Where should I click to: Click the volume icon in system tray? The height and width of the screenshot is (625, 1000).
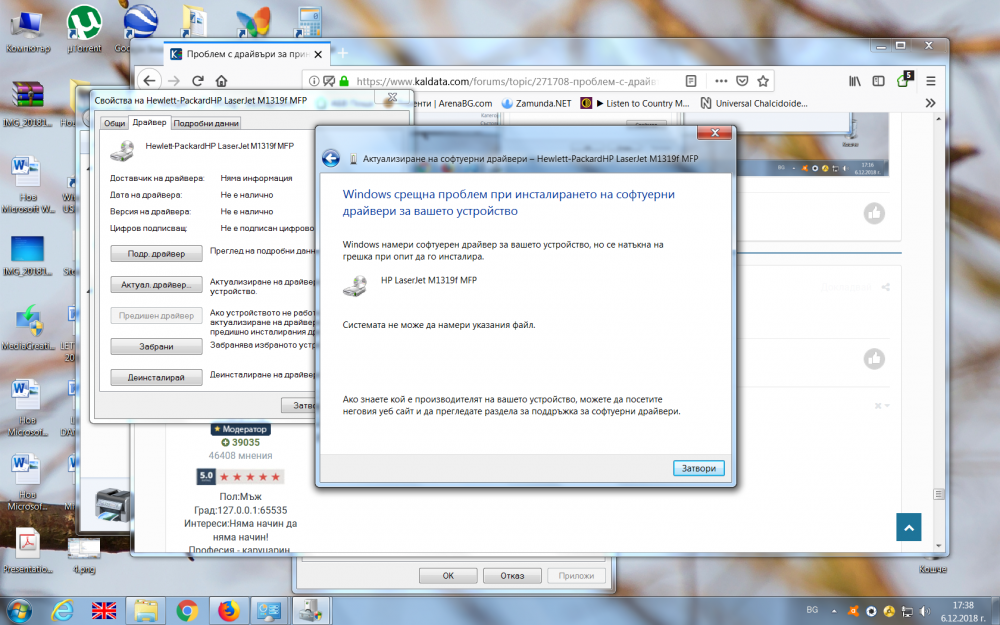(x=924, y=611)
